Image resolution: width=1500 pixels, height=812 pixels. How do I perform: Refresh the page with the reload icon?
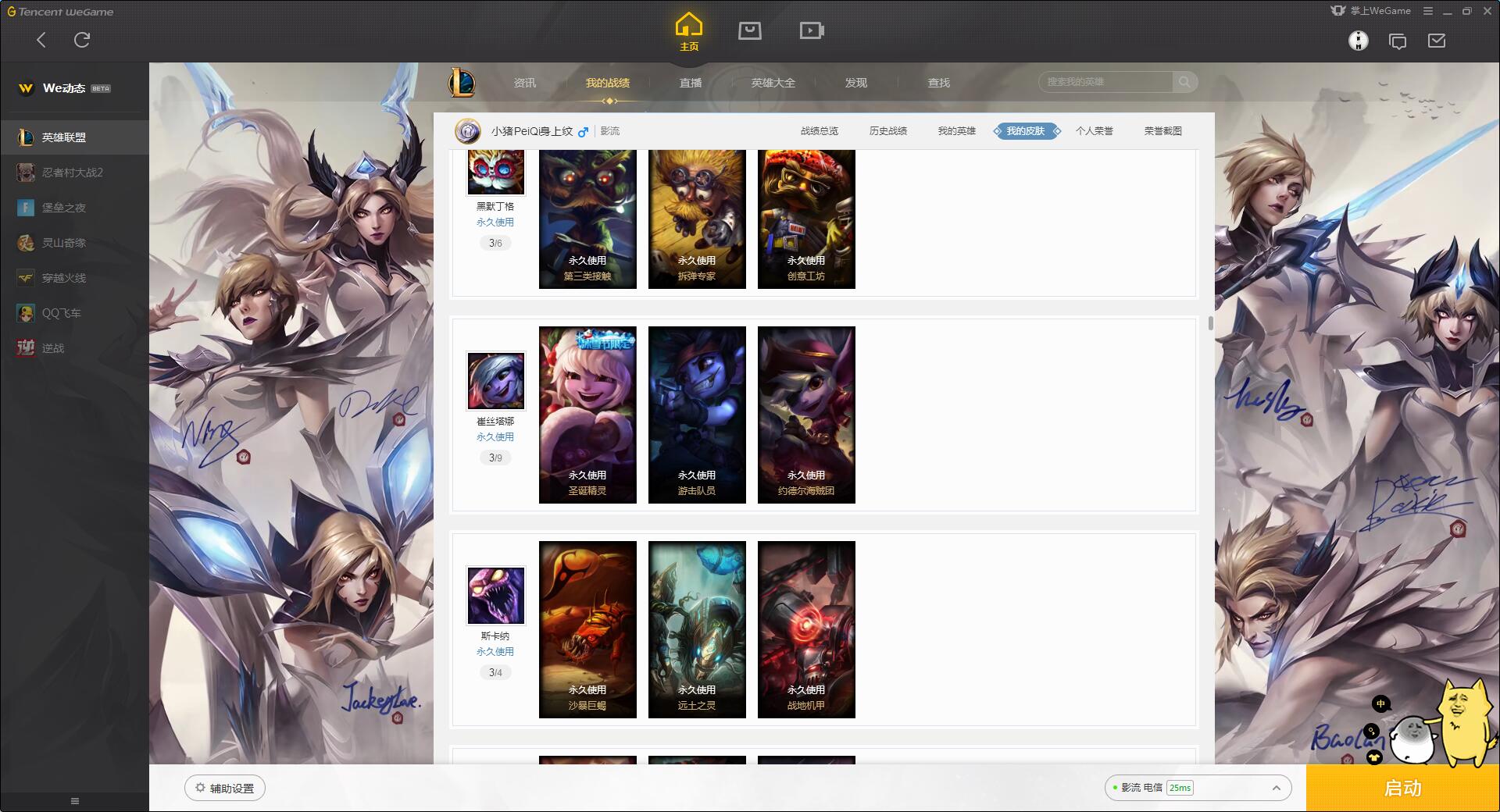pyautogui.click(x=82, y=40)
